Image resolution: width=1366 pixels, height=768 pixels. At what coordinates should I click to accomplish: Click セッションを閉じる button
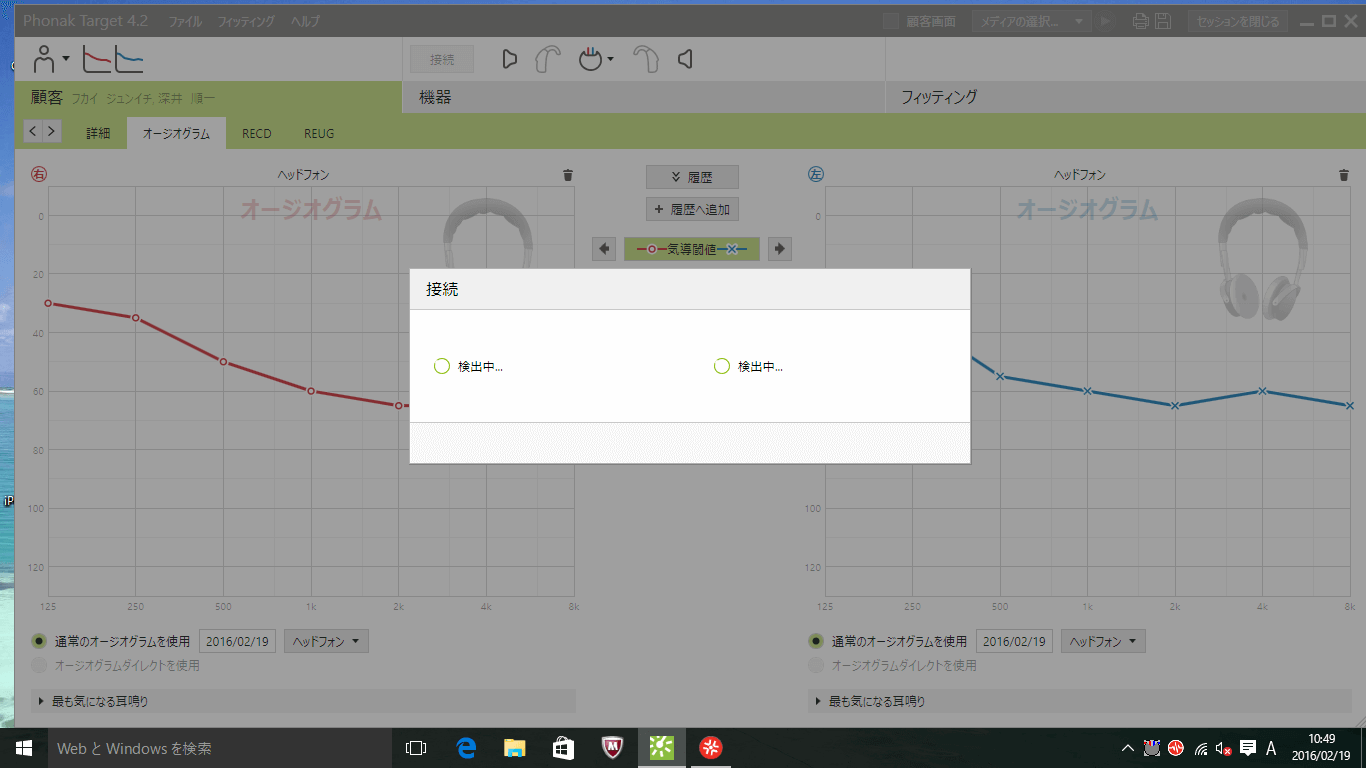click(1238, 21)
